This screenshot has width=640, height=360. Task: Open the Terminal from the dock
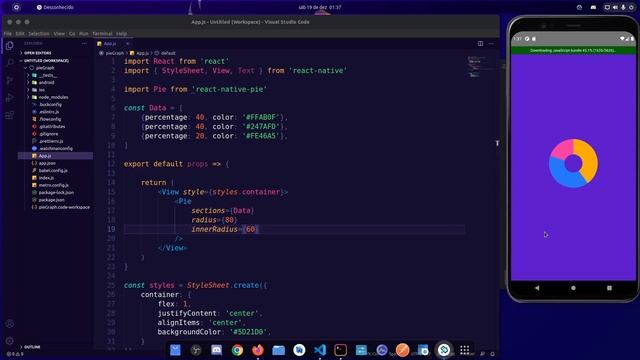click(340, 350)
